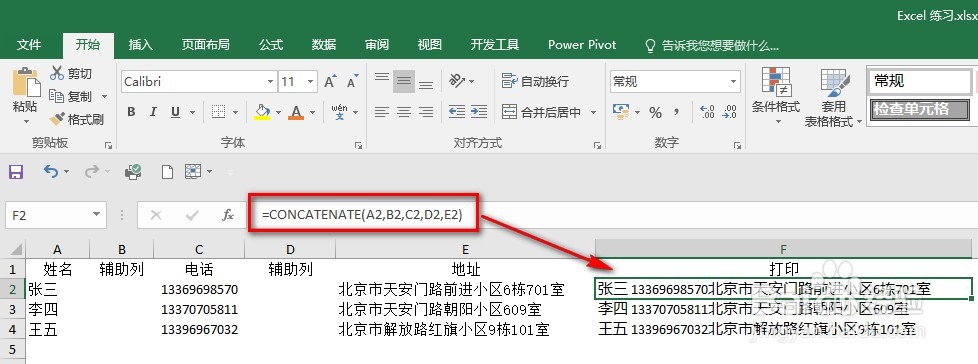Click the Paste clipboard icon
This screenshot has height=364, width=978.
click(26, 82)
